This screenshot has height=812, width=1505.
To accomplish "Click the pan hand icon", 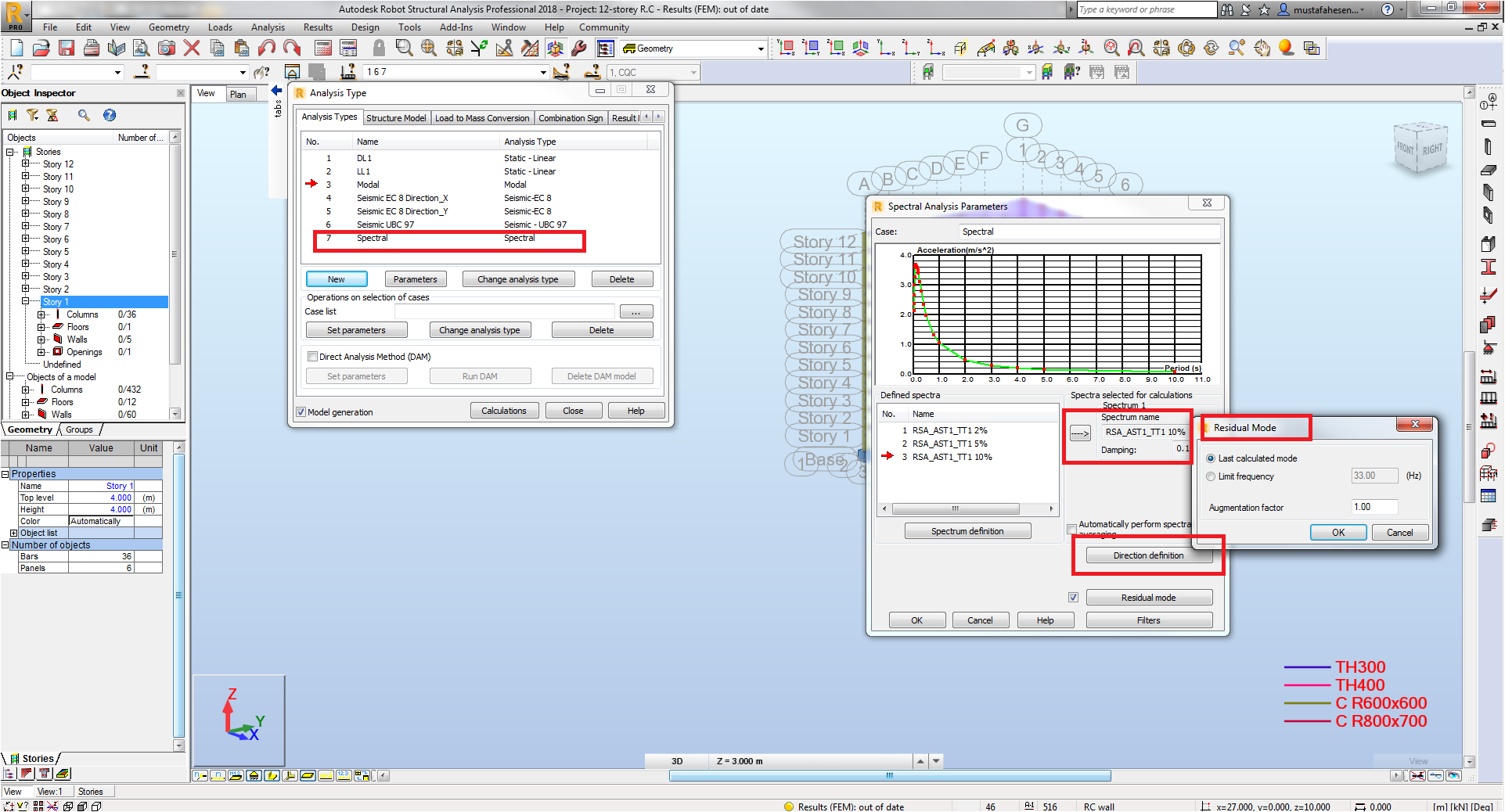I will click(1262, 49).
